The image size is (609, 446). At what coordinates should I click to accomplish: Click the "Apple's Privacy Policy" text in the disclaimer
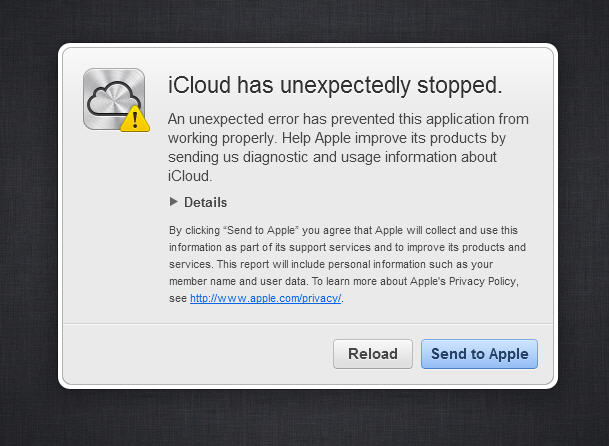[463, 281]
